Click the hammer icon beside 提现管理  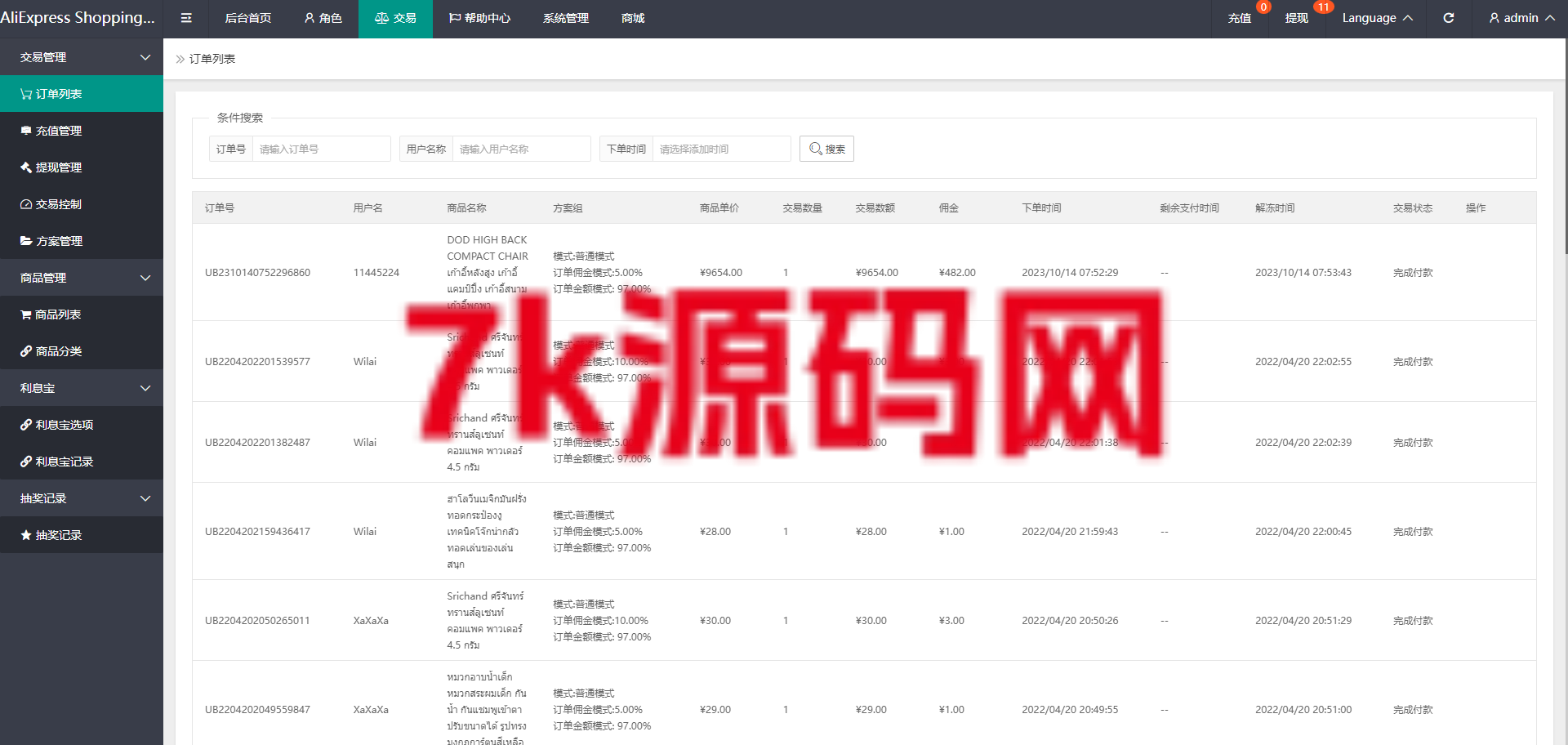point(26,167)
